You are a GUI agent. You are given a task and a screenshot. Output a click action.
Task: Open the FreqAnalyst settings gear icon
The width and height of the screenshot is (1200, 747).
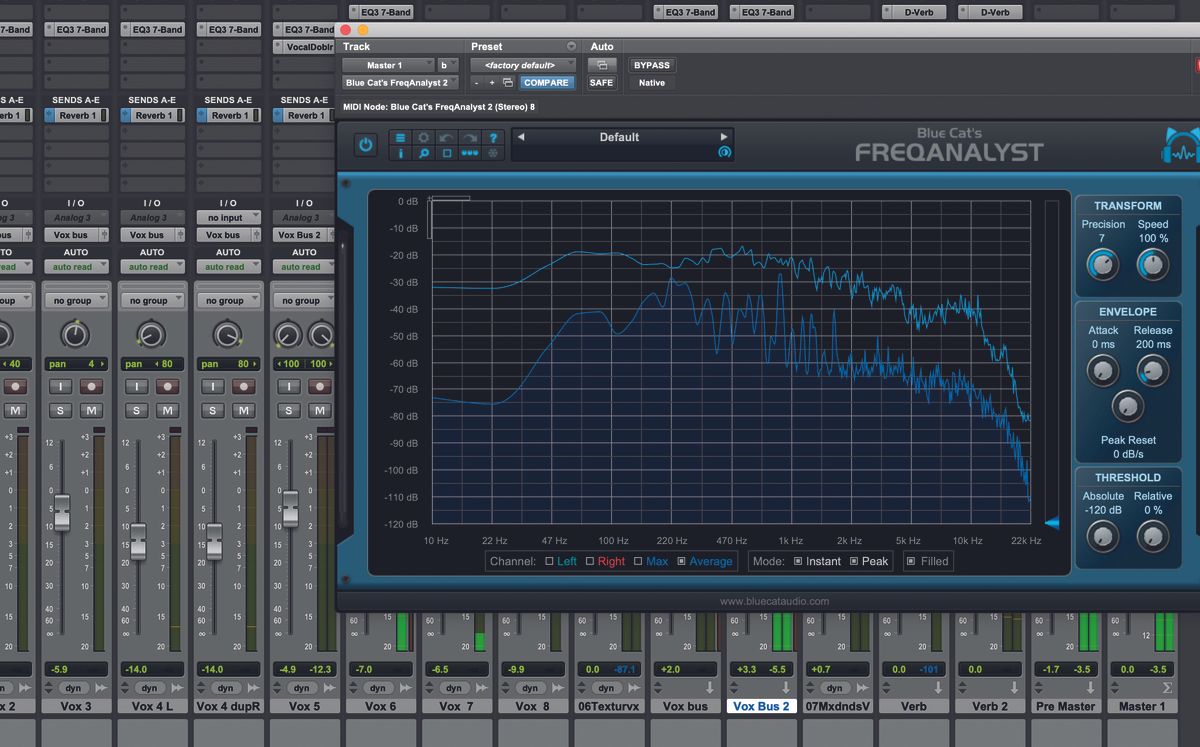point(424,137)
